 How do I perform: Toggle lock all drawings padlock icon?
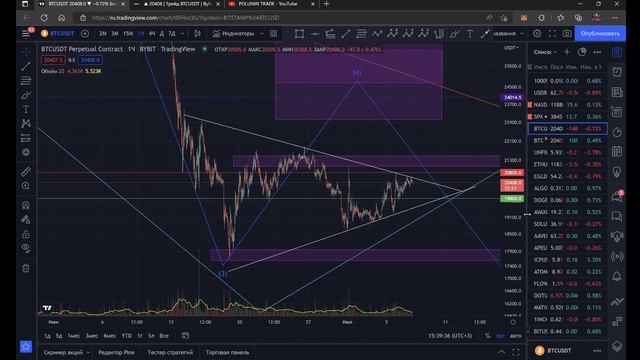26,234
